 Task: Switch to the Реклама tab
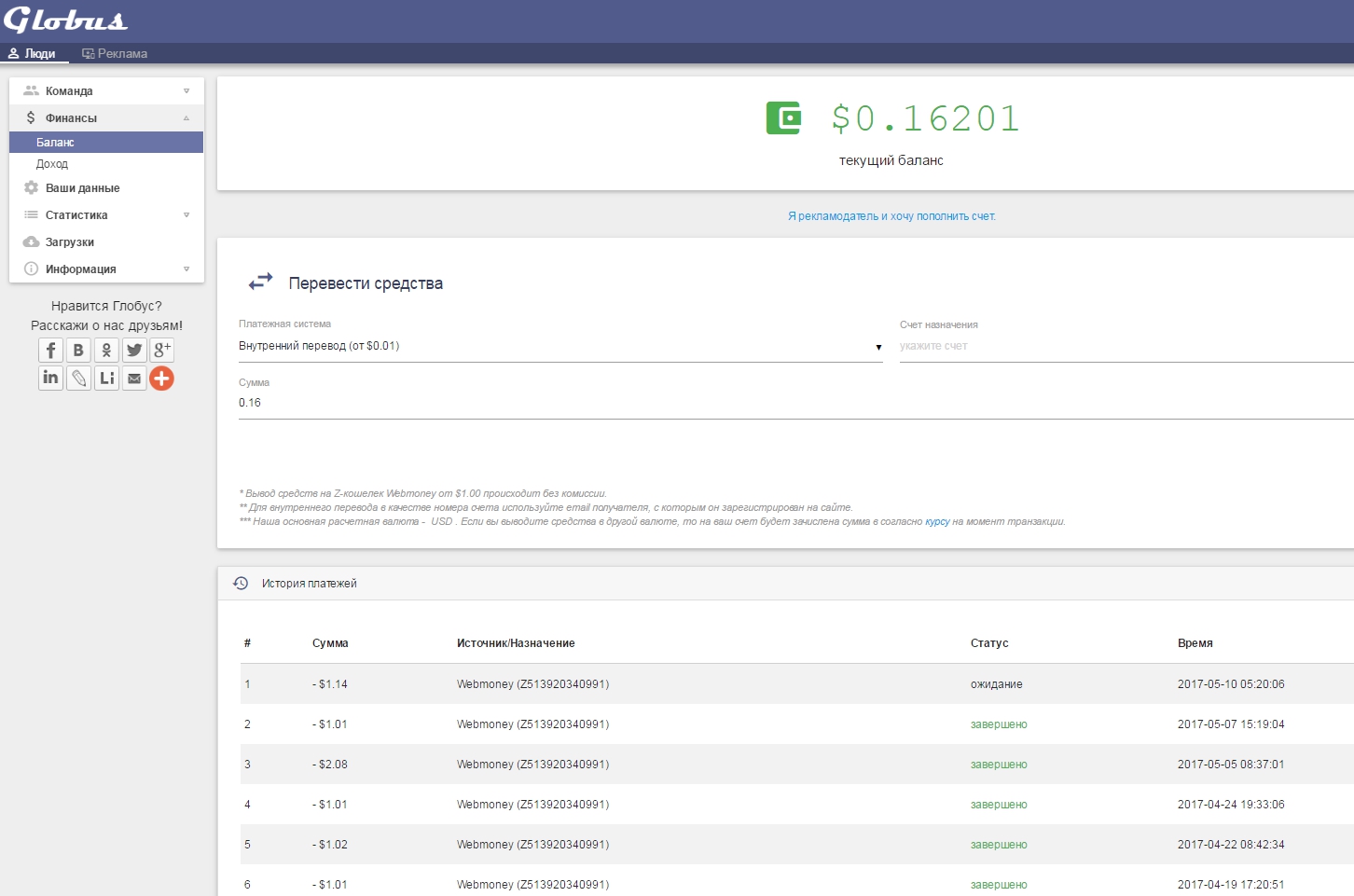point(115,53)
